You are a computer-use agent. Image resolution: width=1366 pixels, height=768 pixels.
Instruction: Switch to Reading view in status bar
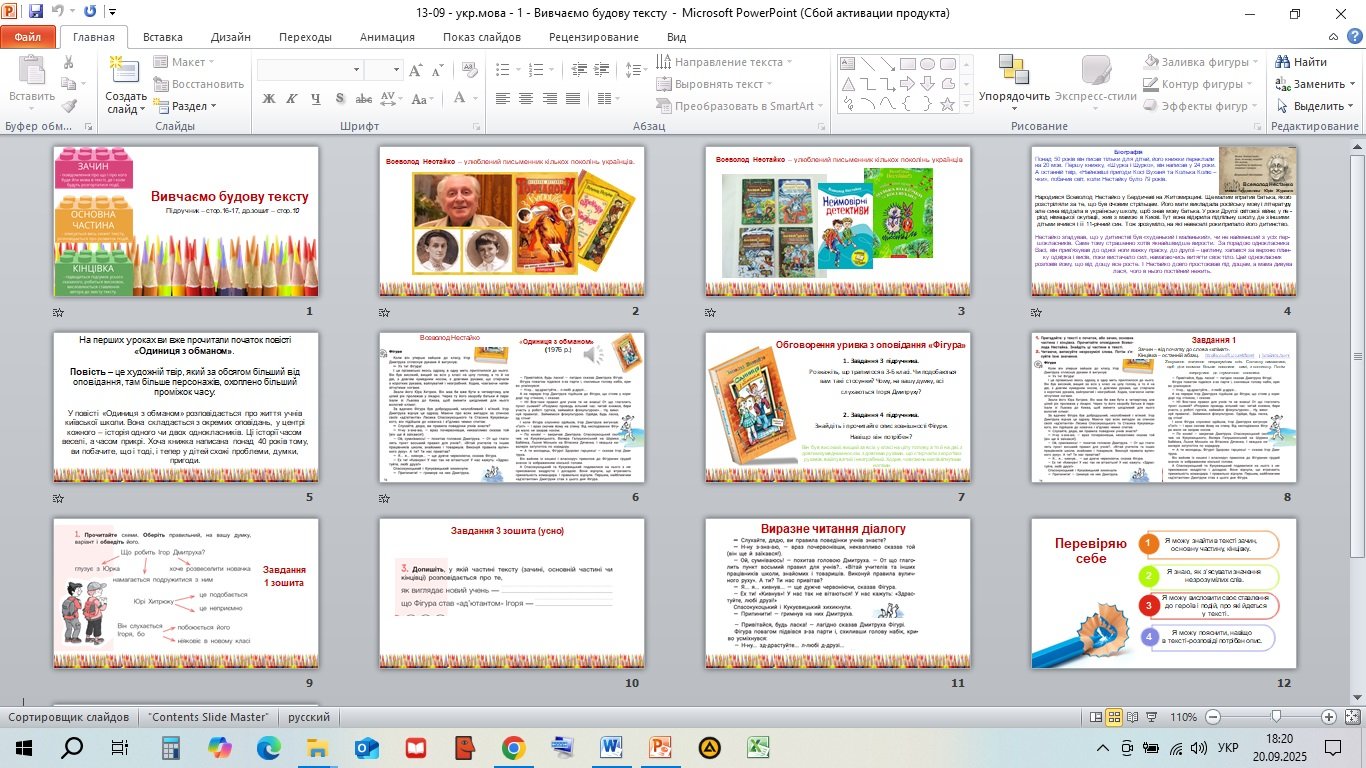pos(1133,717)
